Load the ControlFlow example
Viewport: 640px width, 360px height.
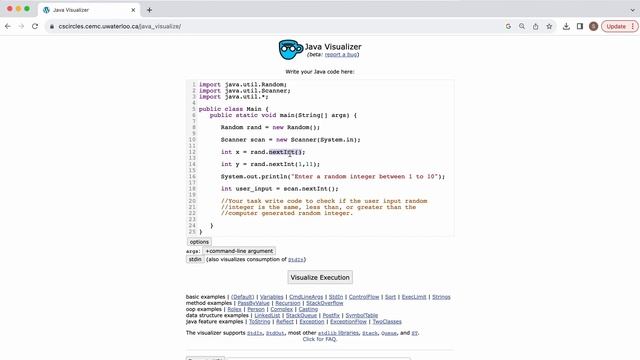click(x=364, y=297)
